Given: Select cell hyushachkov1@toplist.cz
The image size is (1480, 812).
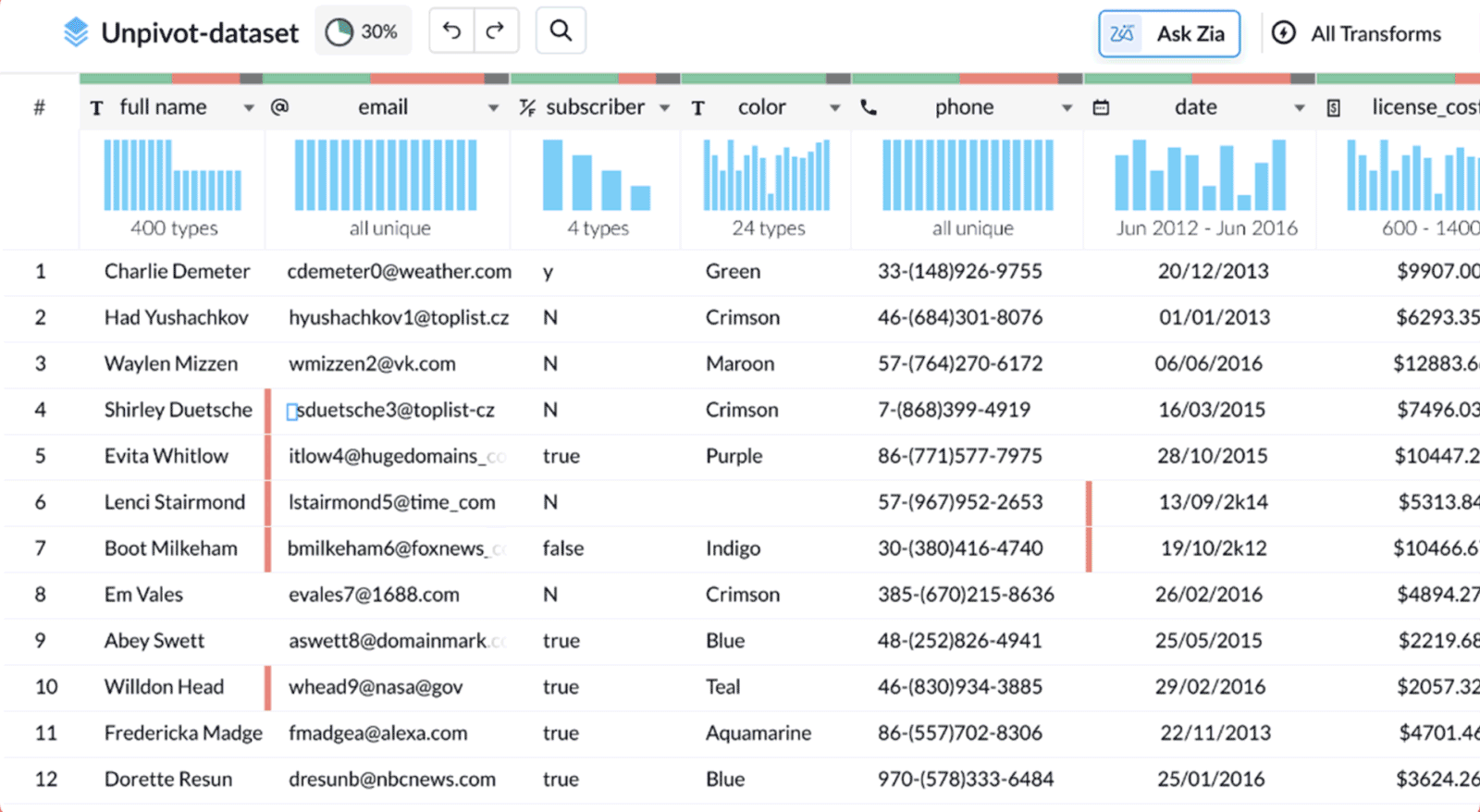Looking at the screenshot, I should point(399,317).
